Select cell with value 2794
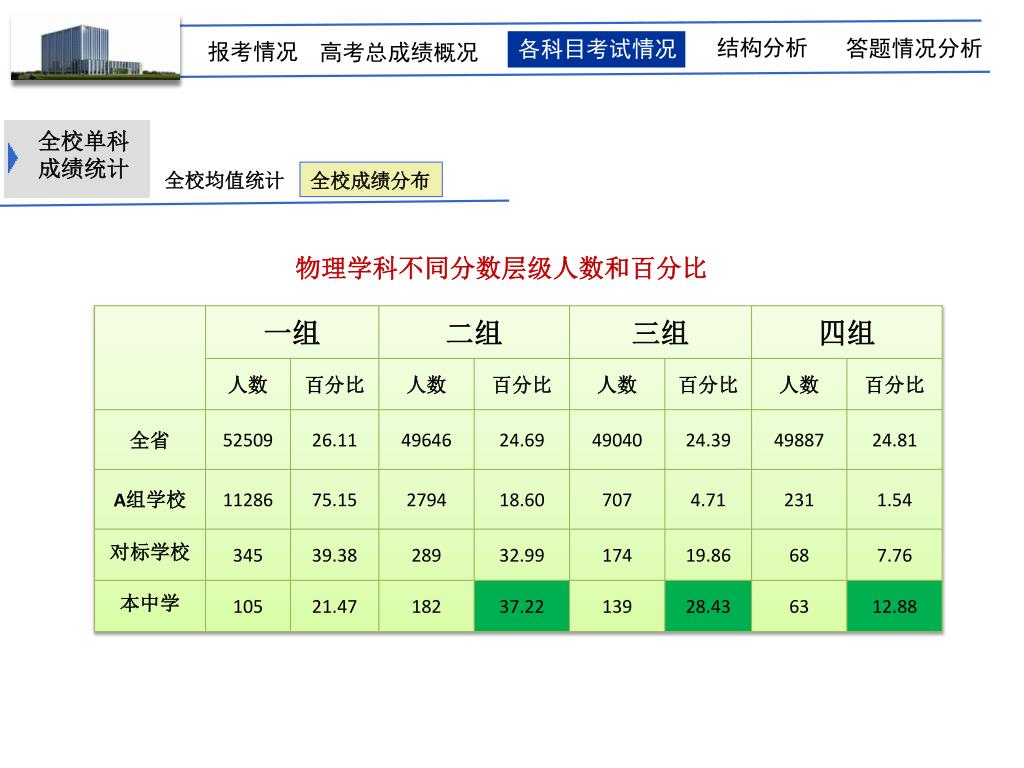Screen dimensions: 1024x768 [426, 500]
